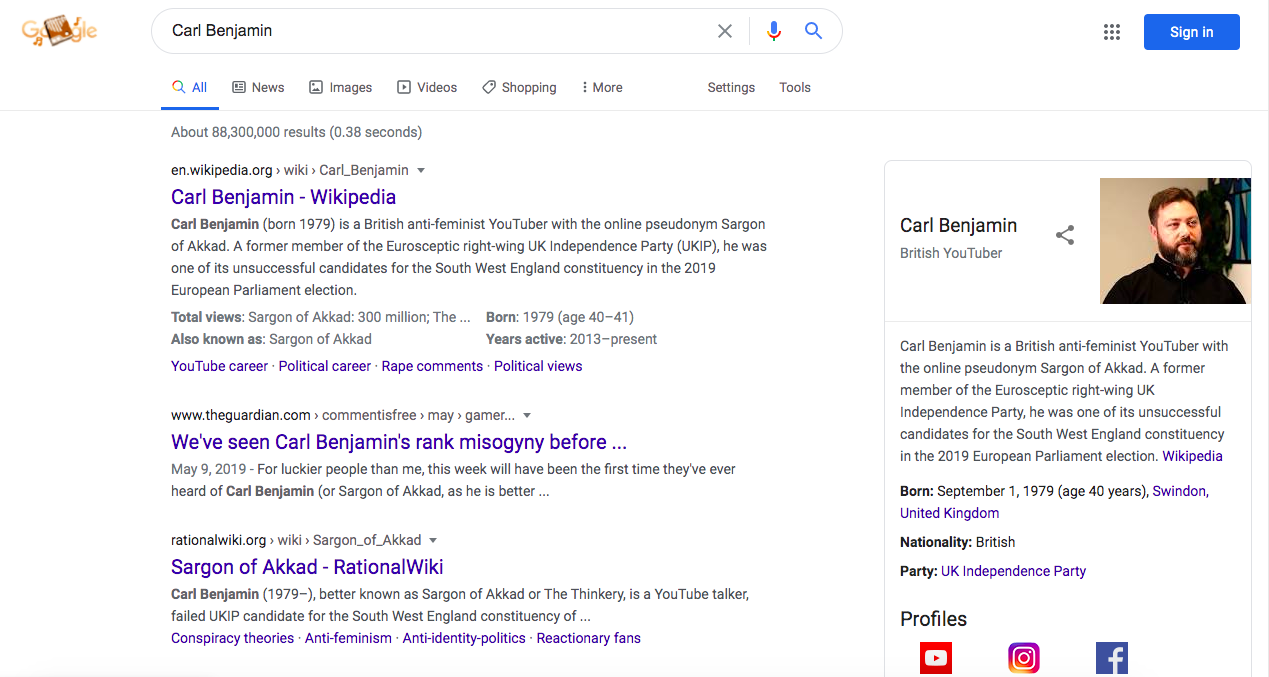1269x677 pixels.
Task: Click the rationalwiki.org breadcrumb URL
Action: 219,540
